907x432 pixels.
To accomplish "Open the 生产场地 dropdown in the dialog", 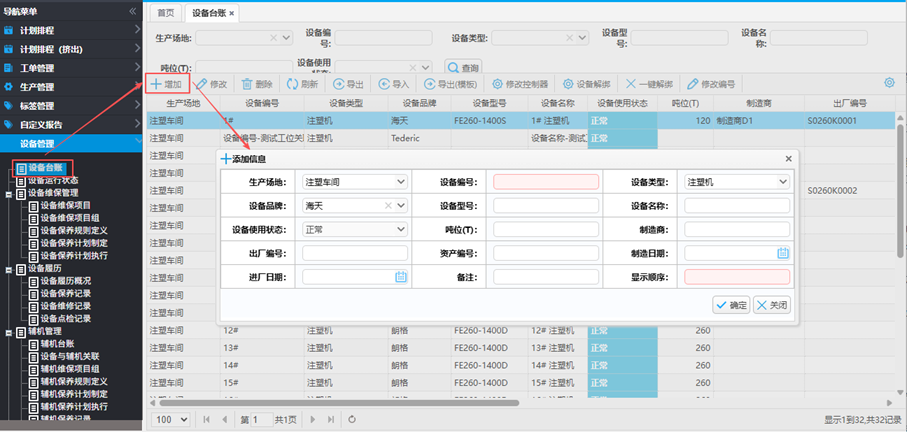I will point(401,182).
